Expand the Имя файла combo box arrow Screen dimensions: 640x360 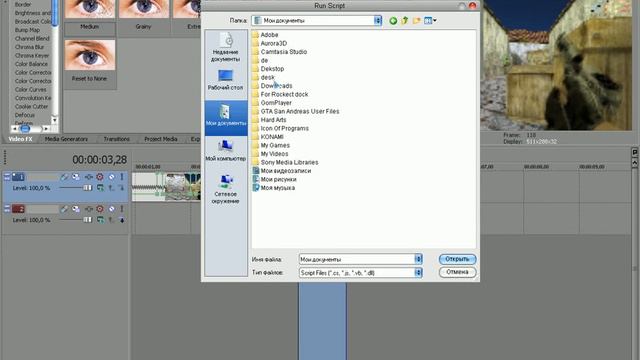(x=418, y=259)
